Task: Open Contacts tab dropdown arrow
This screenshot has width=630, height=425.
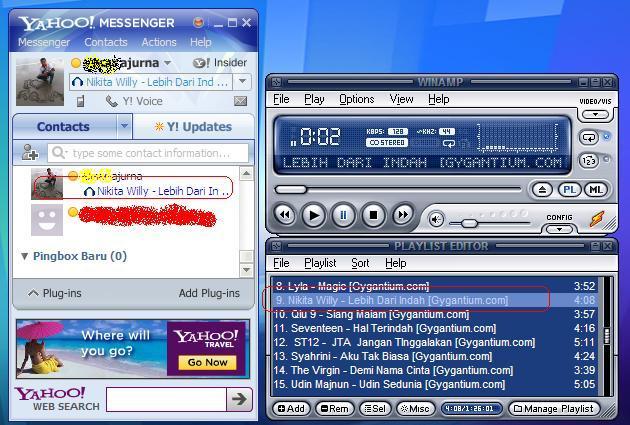Action: (x=125, y=126)
